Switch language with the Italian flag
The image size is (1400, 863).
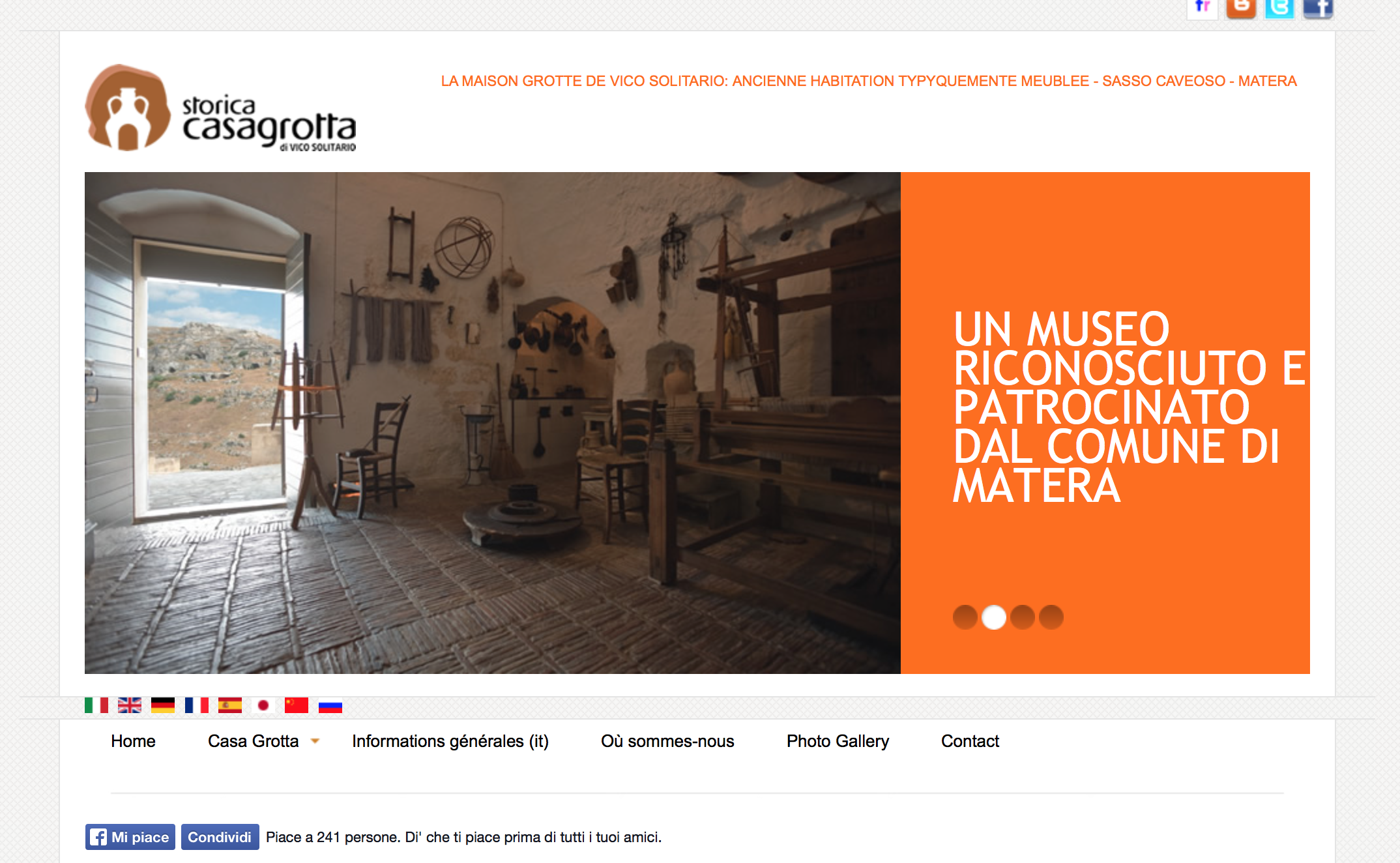point(96,705)
